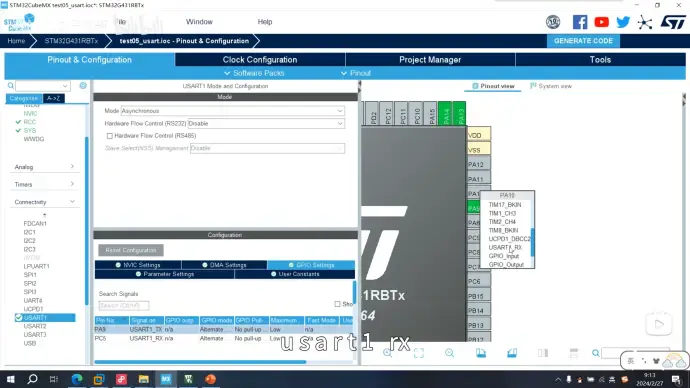Toggle the Show checkbox near Search Signals
The height and width of the screenshot is (388, 690).
pos(338,304)
